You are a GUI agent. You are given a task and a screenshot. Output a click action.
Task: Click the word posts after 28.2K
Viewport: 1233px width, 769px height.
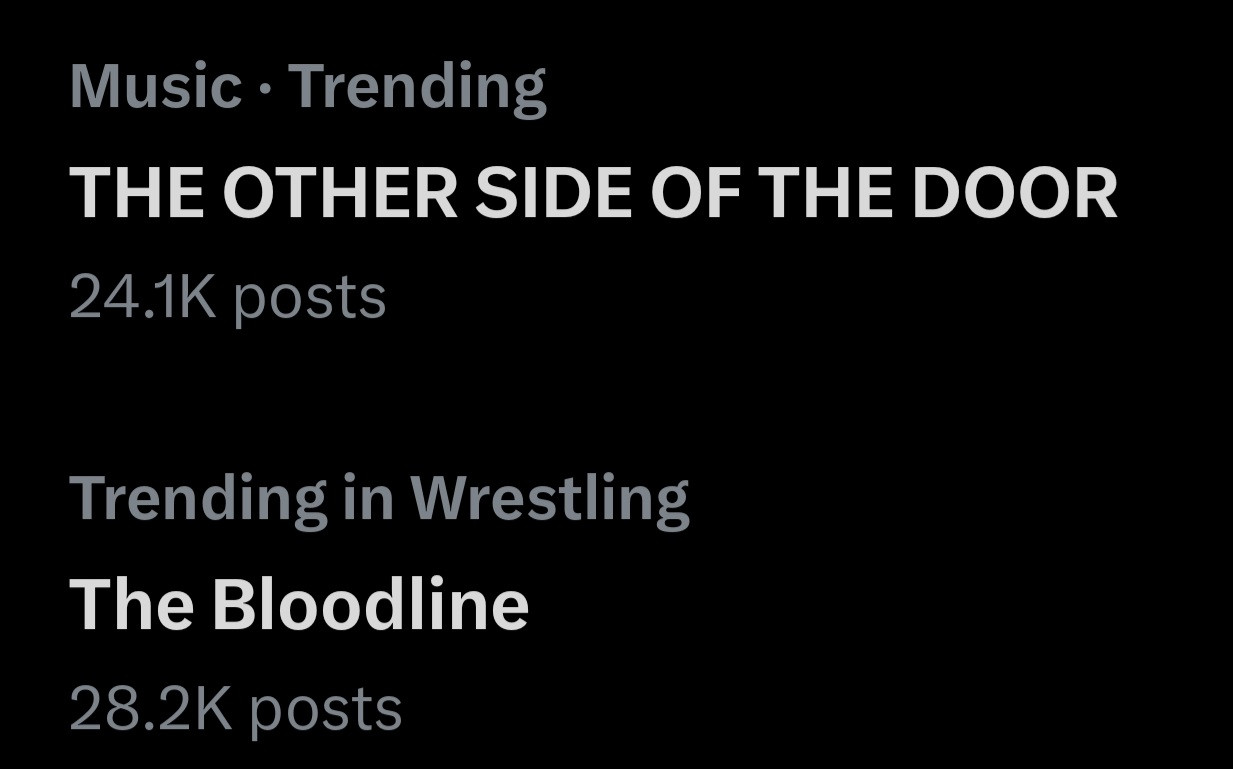[x=325, y=709]
